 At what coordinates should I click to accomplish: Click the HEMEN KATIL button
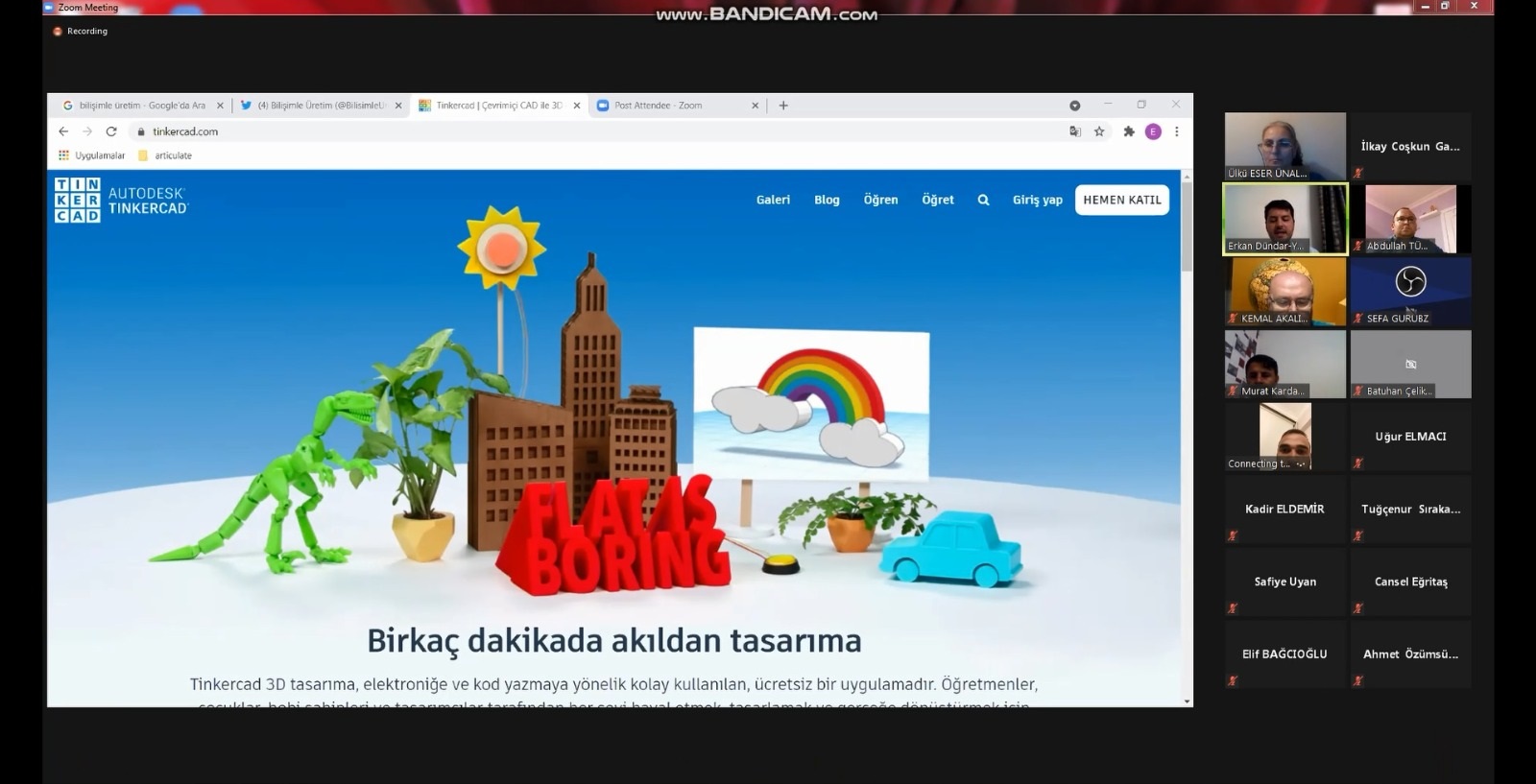(x=1122, y=200)
